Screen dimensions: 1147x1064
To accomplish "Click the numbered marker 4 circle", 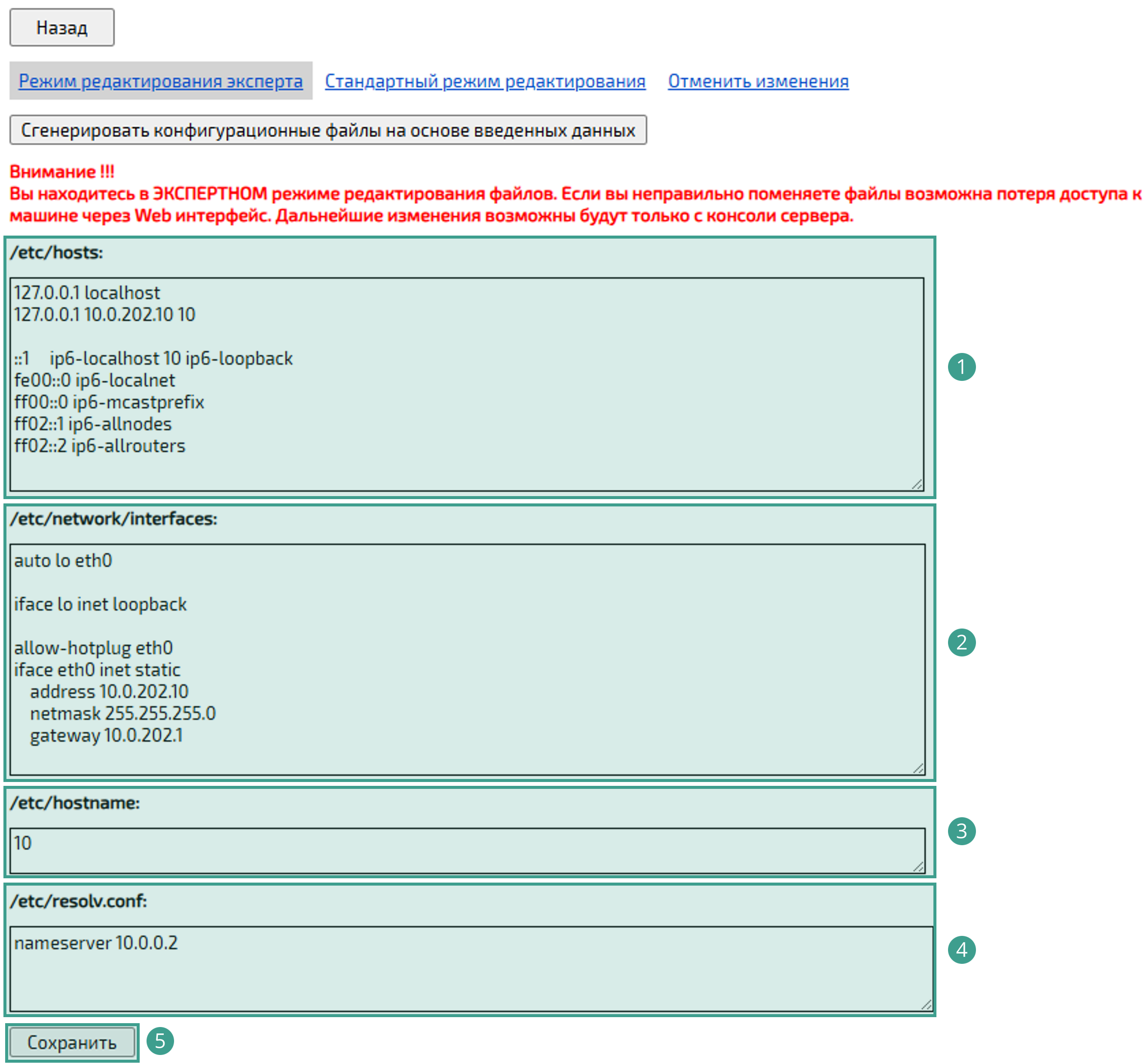I will click(961, 949).
